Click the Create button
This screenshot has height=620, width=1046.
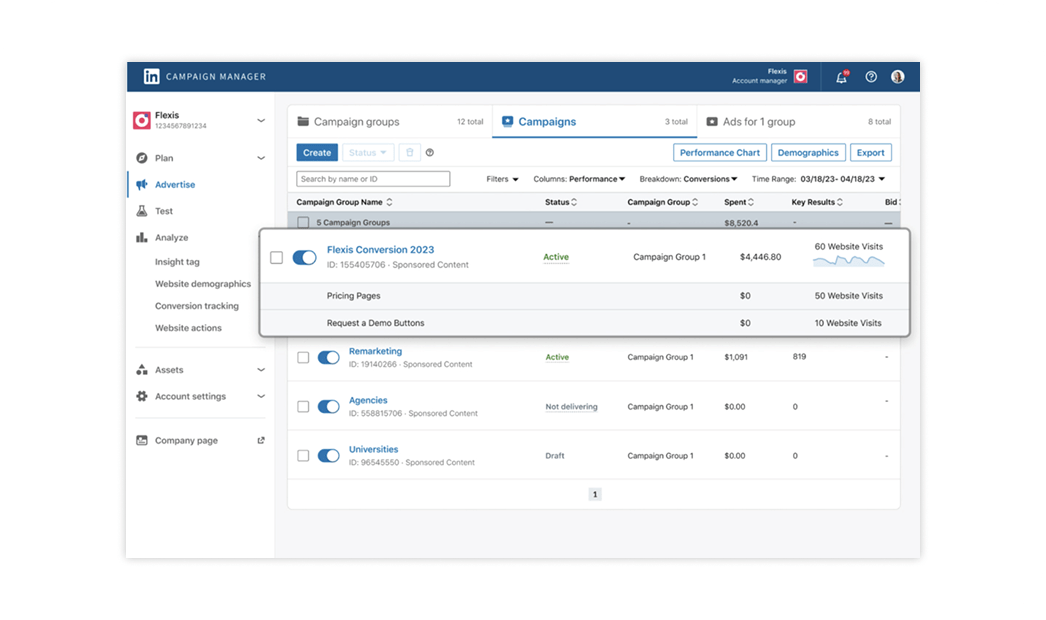pyautogui.click(x=317, y=153)
